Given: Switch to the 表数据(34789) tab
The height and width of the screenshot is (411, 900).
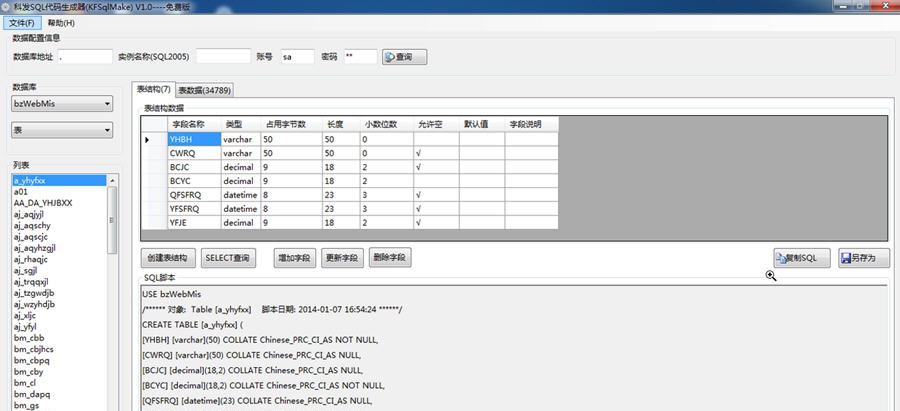Looking at the screenshot, I should (204, 90).
